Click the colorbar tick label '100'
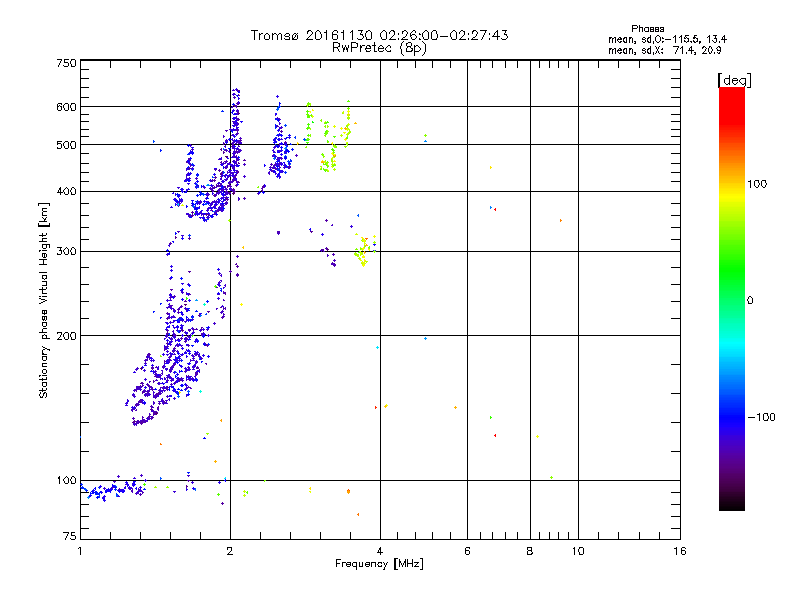800x600 pixels. 757,184
